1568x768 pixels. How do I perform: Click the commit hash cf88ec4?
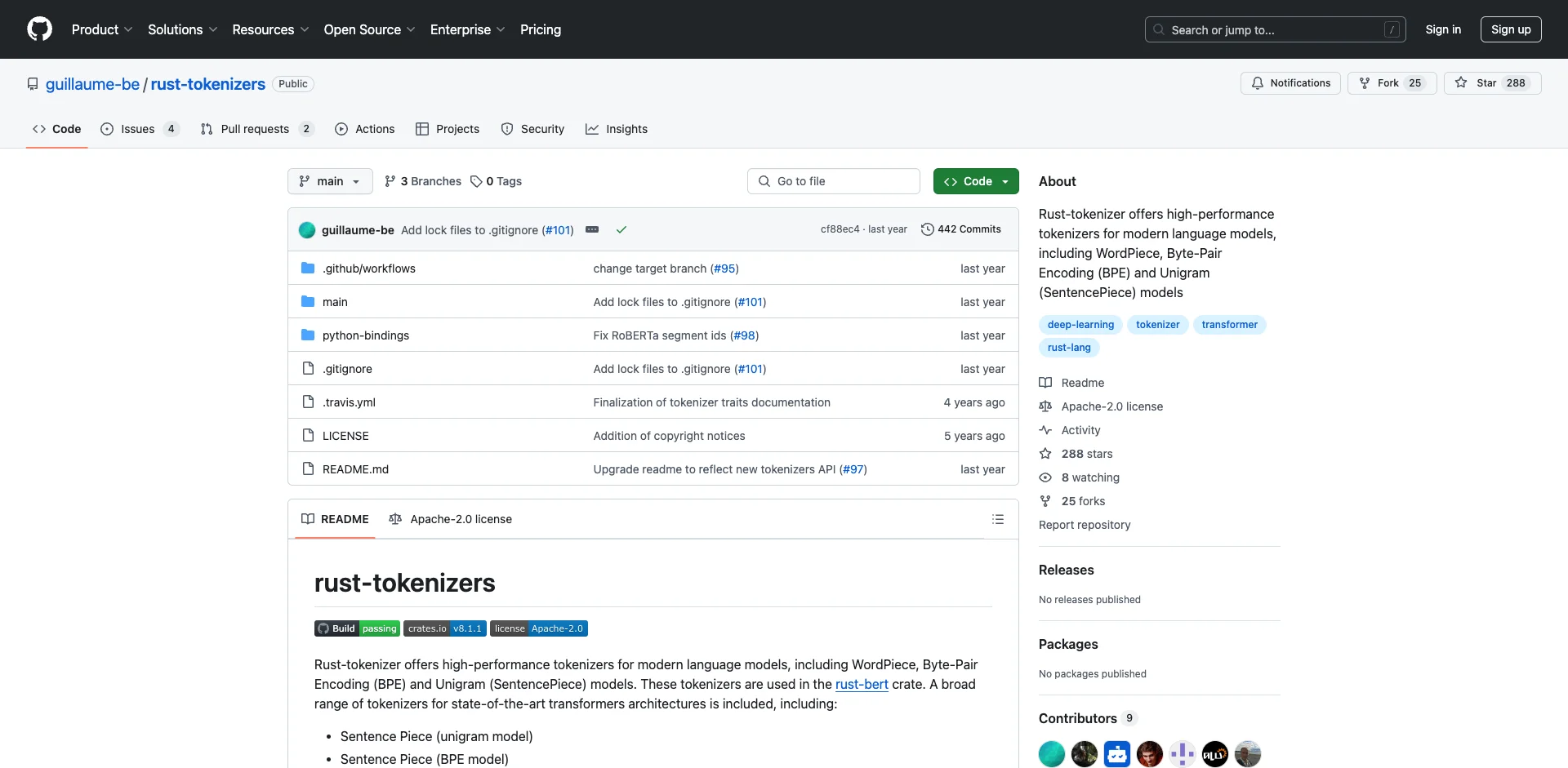coord(840,229)
